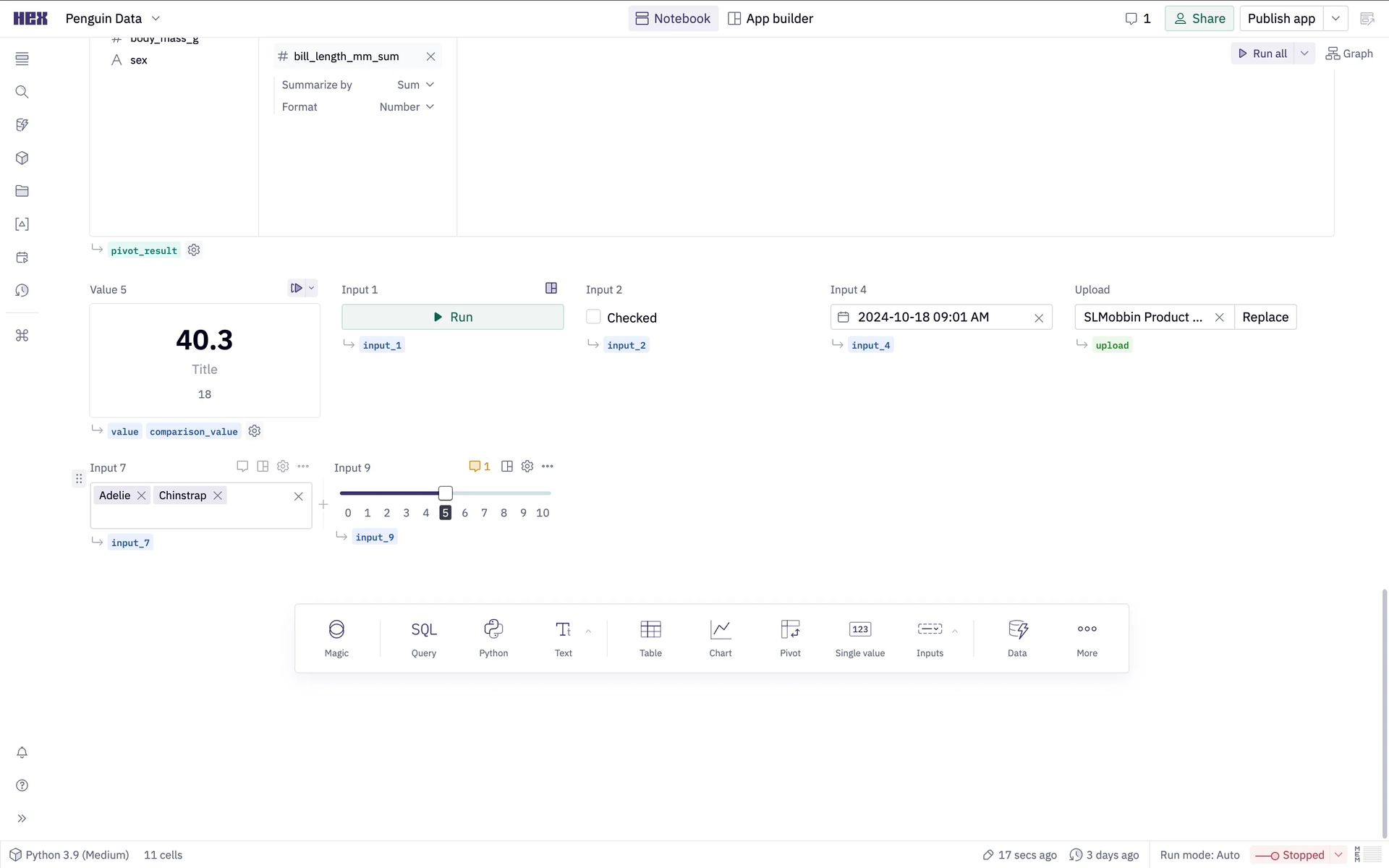
Task: Remove the Chinstrap tag from Input 7
Action: pyautogui.click(x=218, y=495)
